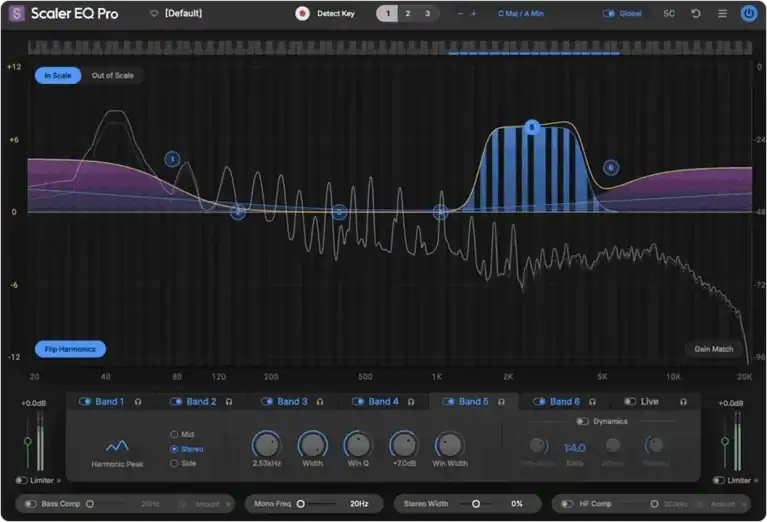The height and width of the screenshot is (522, 767).
Task: Click the 1:4.0 ratio value
Action: pos(574,448)
